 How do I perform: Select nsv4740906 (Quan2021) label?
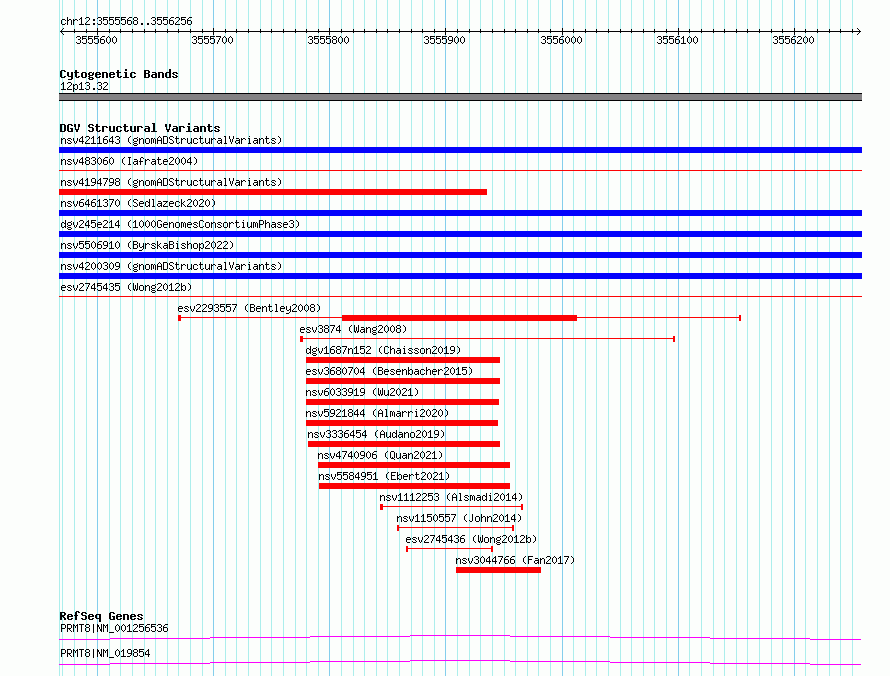pos(380,455)
